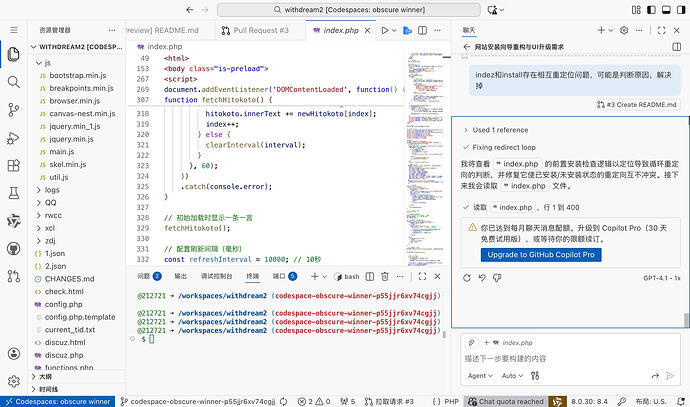Toggle the chat session side panel

(x=677, y=47)
